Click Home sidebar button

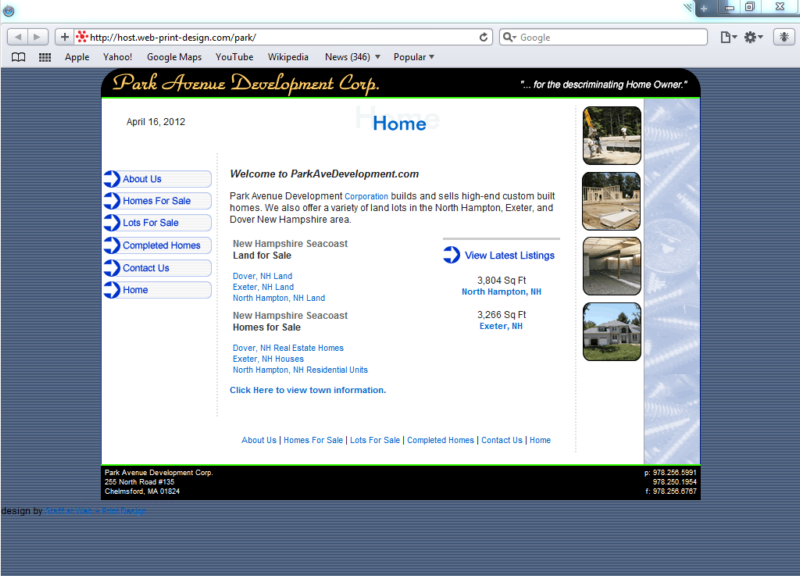pos(158,290)
